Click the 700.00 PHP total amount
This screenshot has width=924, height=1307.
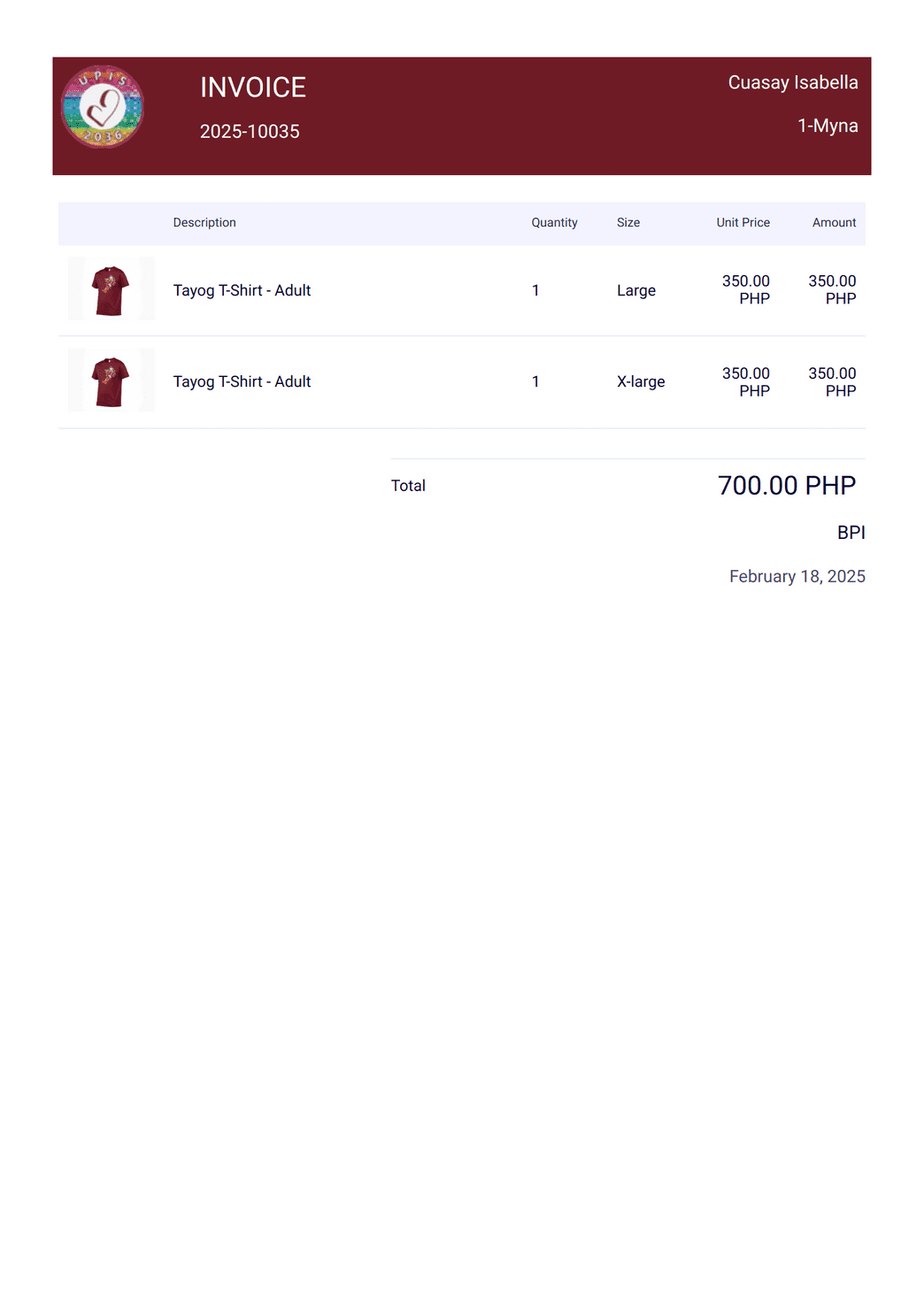(787, 485)
